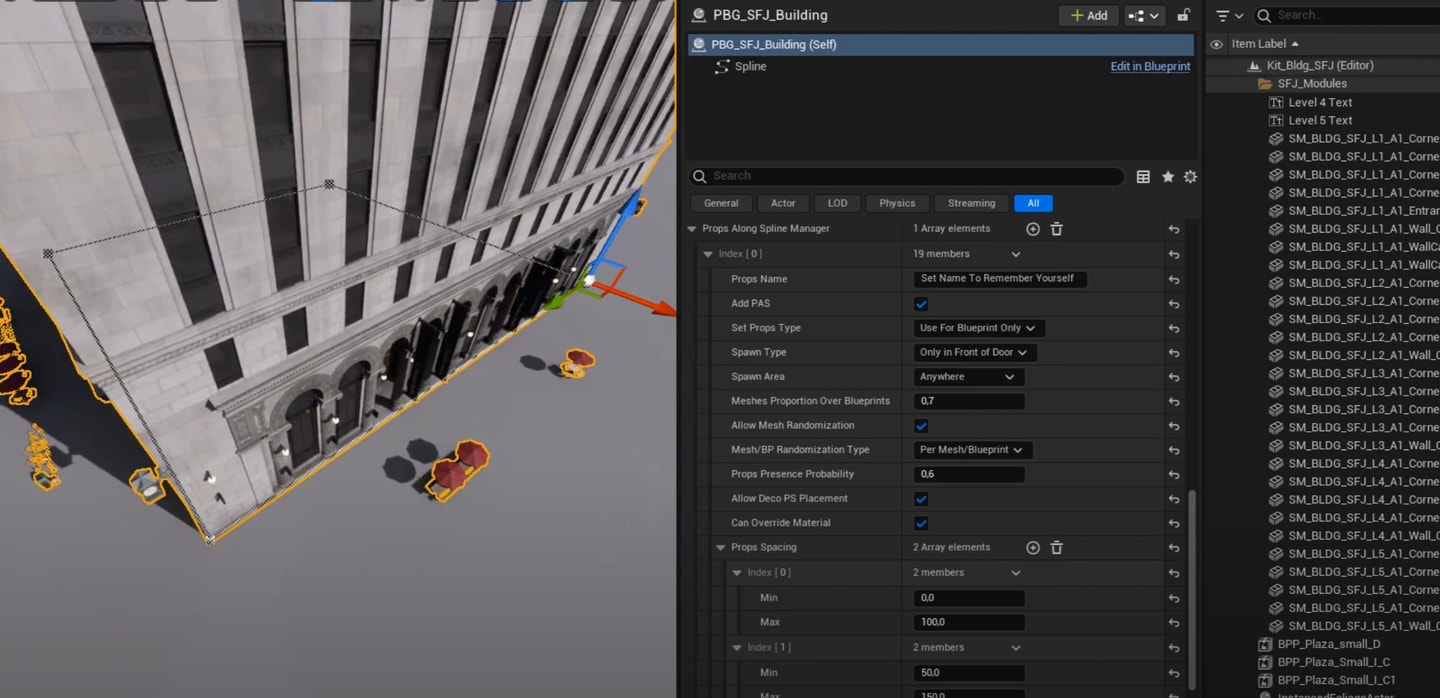1440x698 pixels.
Task: Open the Edit in Blueprint link
Action: coord(1150,67)
